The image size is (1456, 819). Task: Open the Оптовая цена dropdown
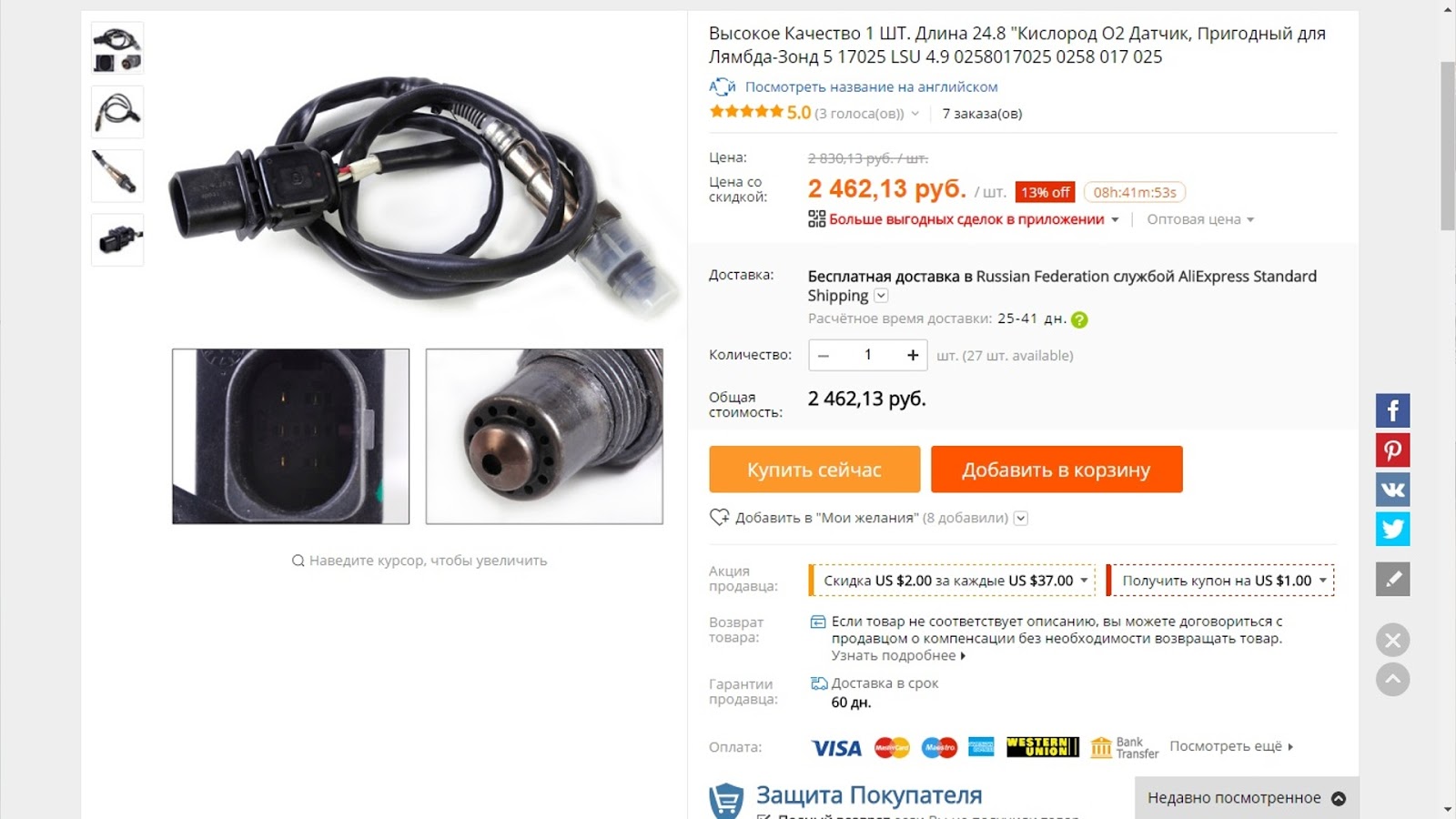point(1200,219)
